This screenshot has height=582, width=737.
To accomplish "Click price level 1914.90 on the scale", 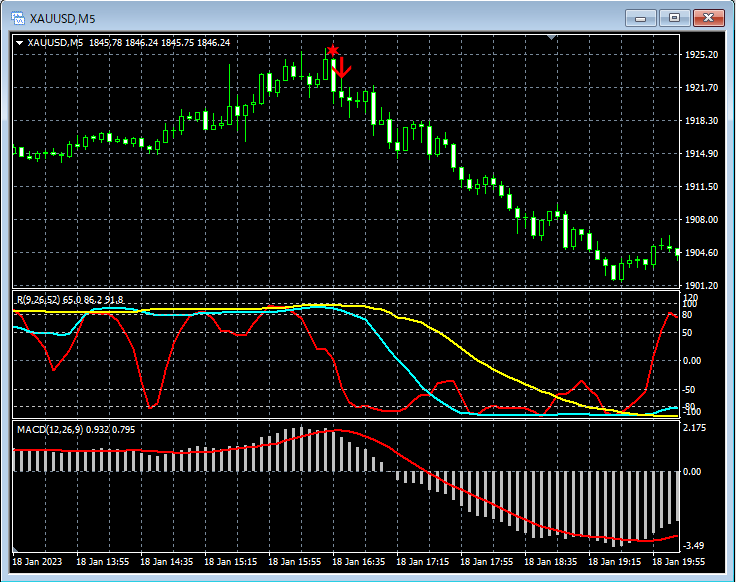I will click(x=701, y=153).
